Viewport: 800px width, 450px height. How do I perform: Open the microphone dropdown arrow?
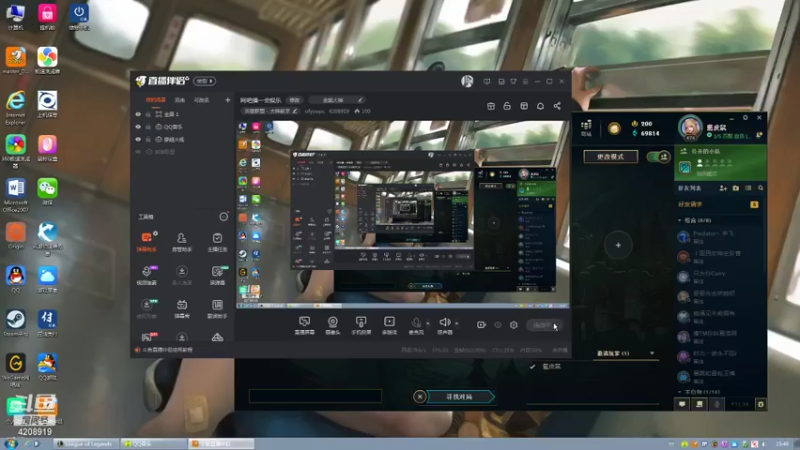pyautogui.click(x=428, y=323)
